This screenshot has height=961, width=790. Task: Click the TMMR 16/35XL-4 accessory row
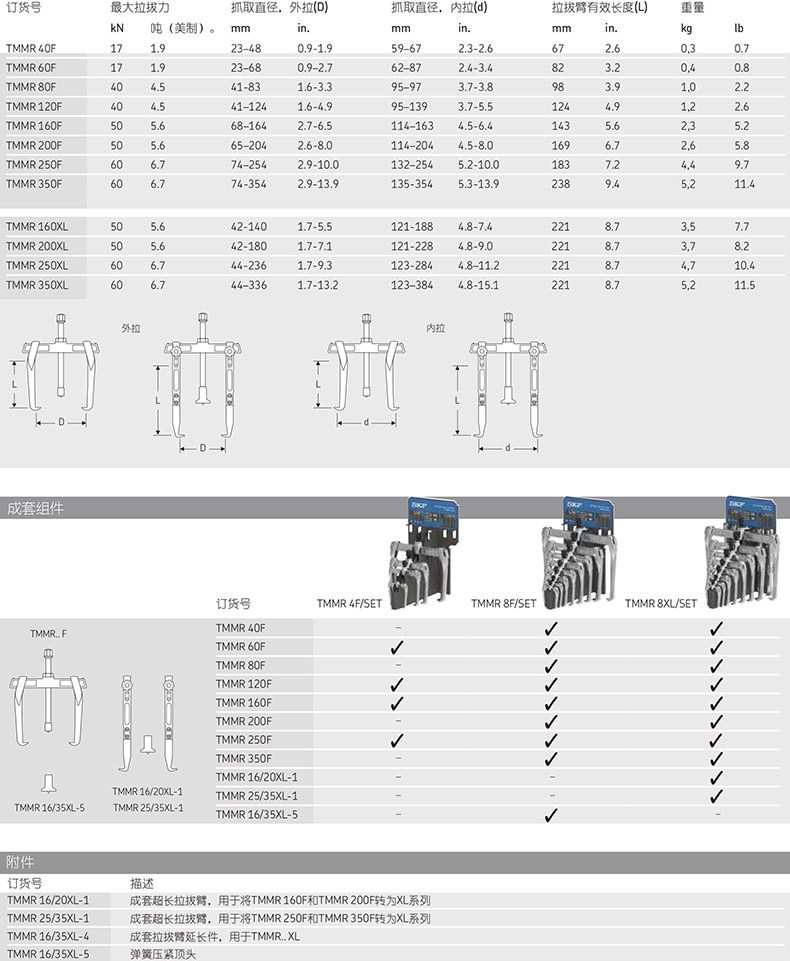(48, 936)
